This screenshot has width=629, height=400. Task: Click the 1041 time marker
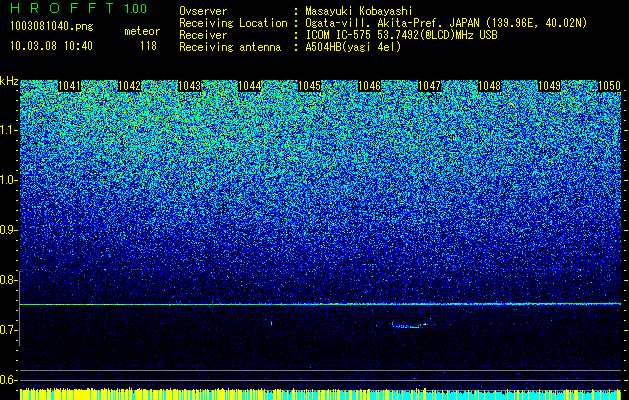69,86
